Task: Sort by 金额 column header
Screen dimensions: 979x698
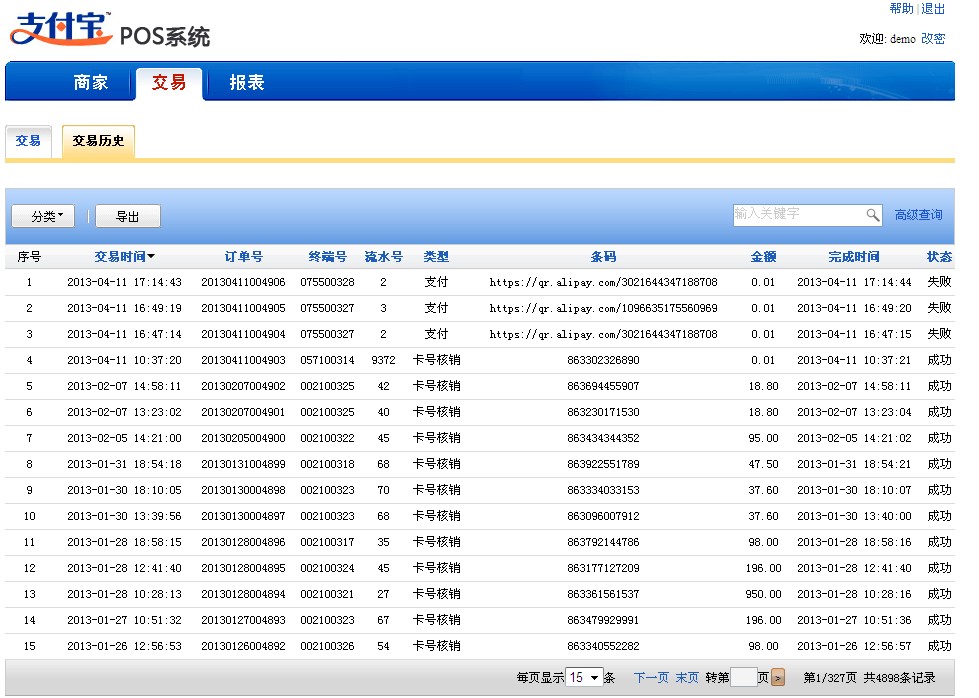Action: pos(763,257)
